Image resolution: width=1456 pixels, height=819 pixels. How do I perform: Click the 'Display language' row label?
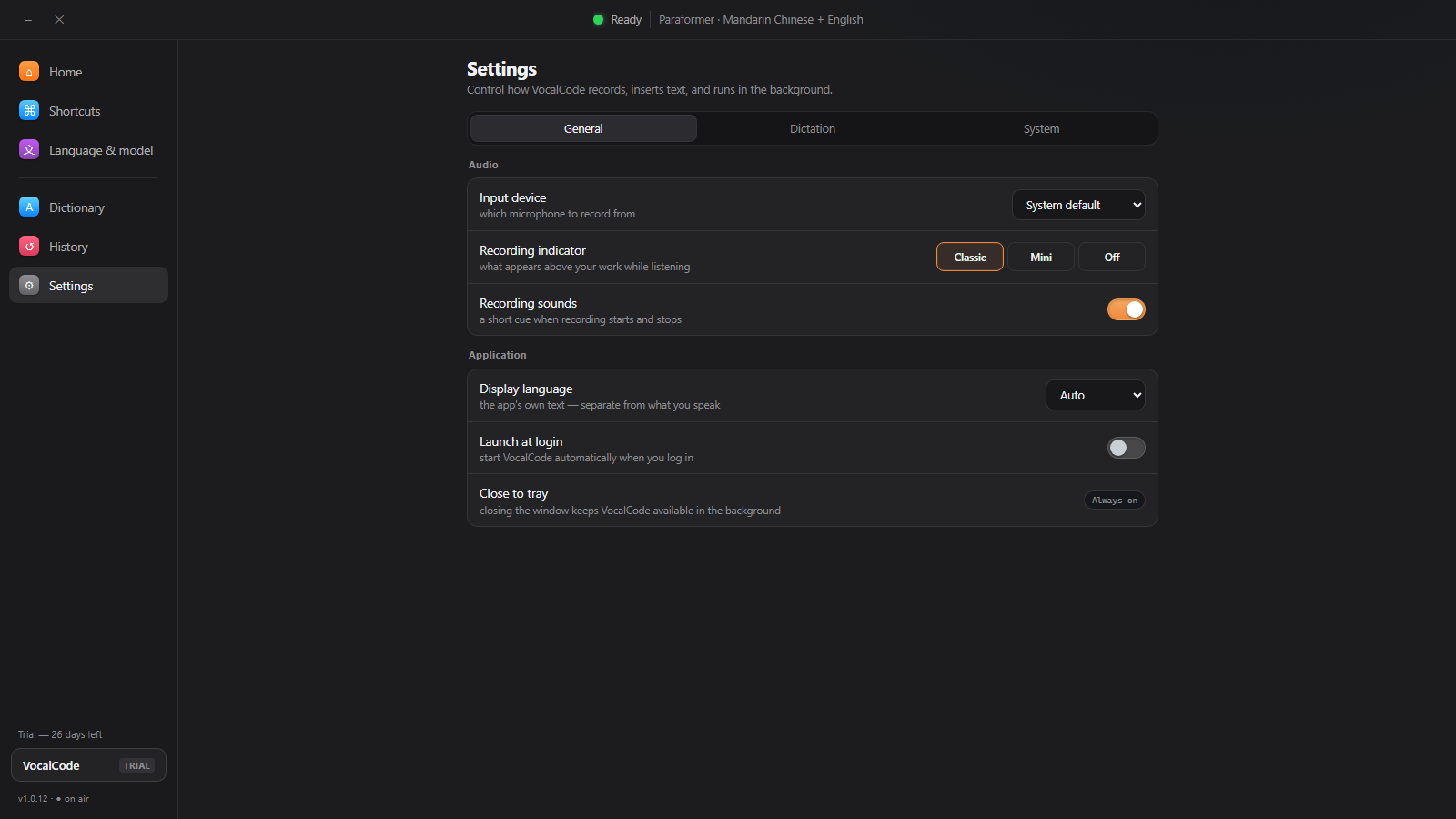(526, 389)
